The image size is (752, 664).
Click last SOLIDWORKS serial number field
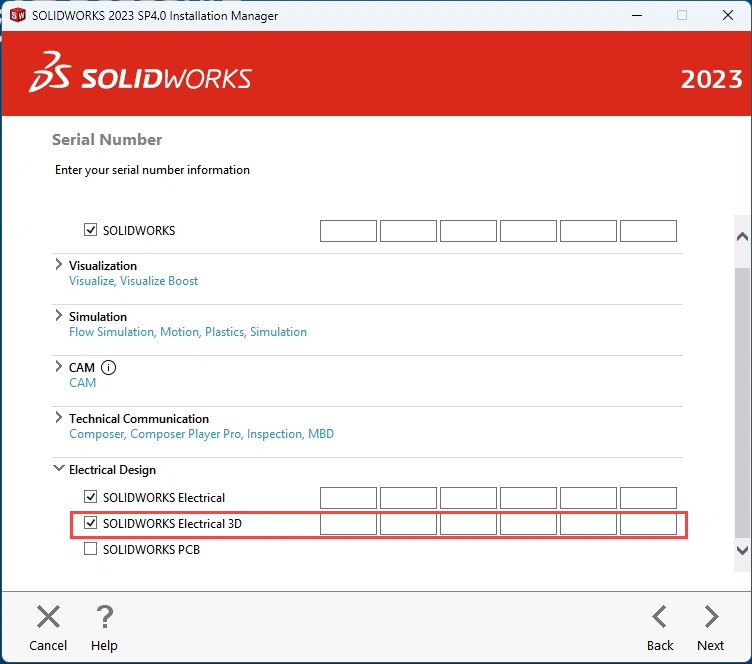click(648, 231)
